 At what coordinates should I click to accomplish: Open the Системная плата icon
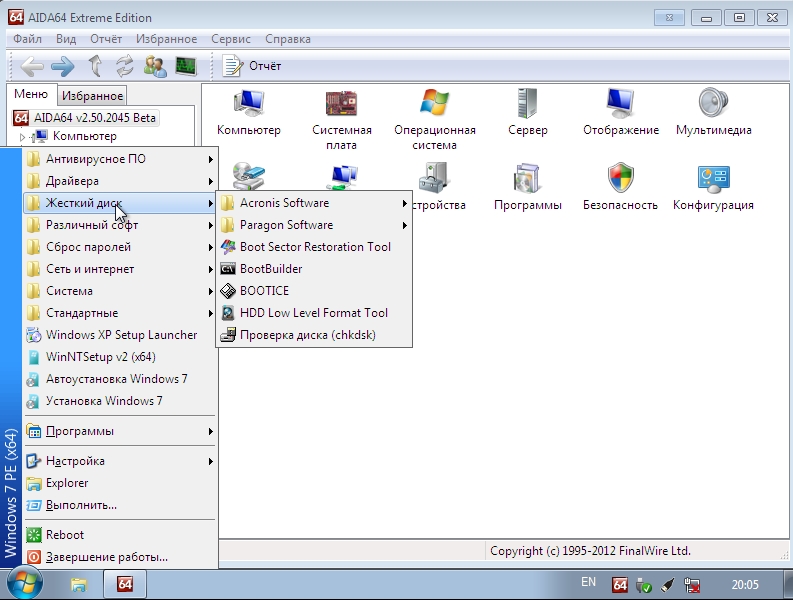coord(341,104)
